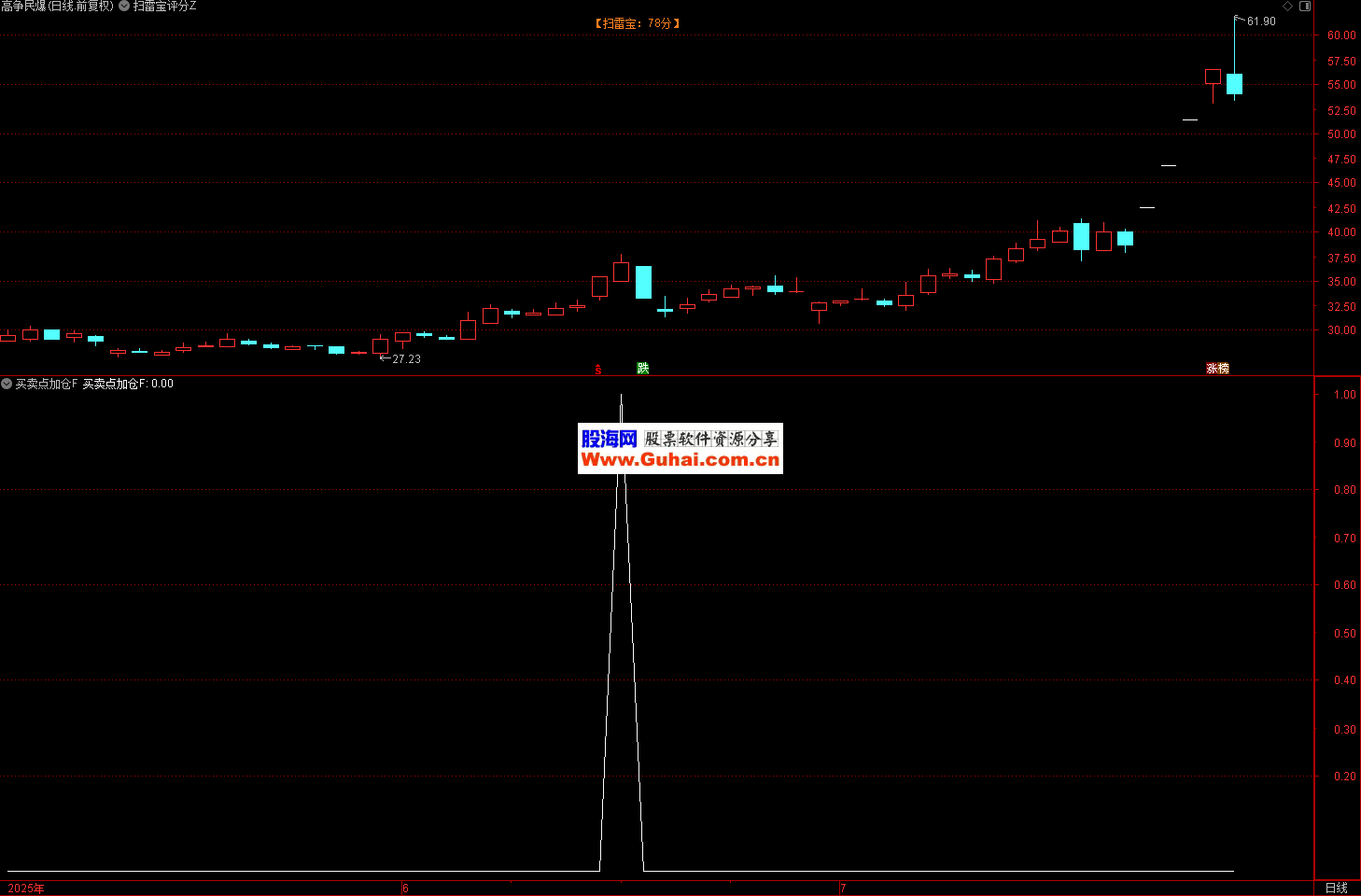Click the 0.20 indicator axis label
Screen dimensions: 1361x896
click(1344, 777)
